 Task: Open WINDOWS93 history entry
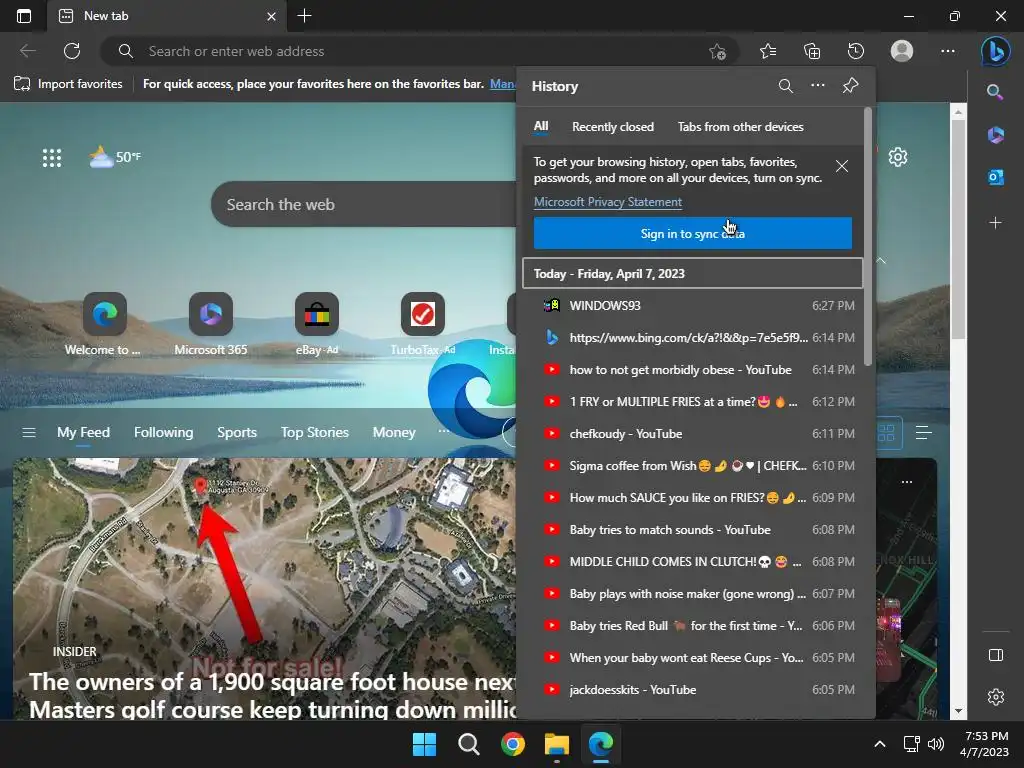point(693,306)
